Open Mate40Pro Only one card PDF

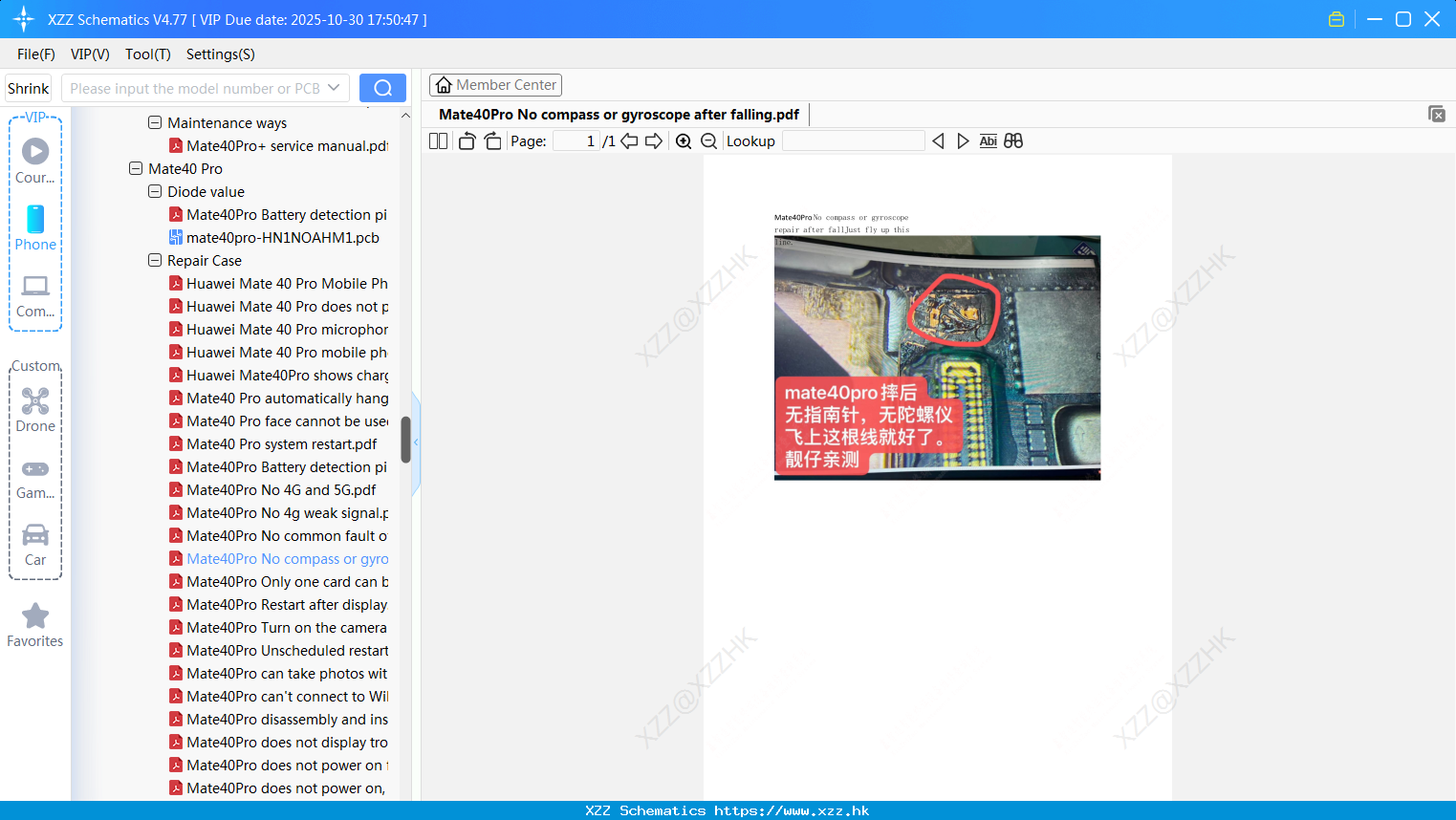[x=278, y=581]
